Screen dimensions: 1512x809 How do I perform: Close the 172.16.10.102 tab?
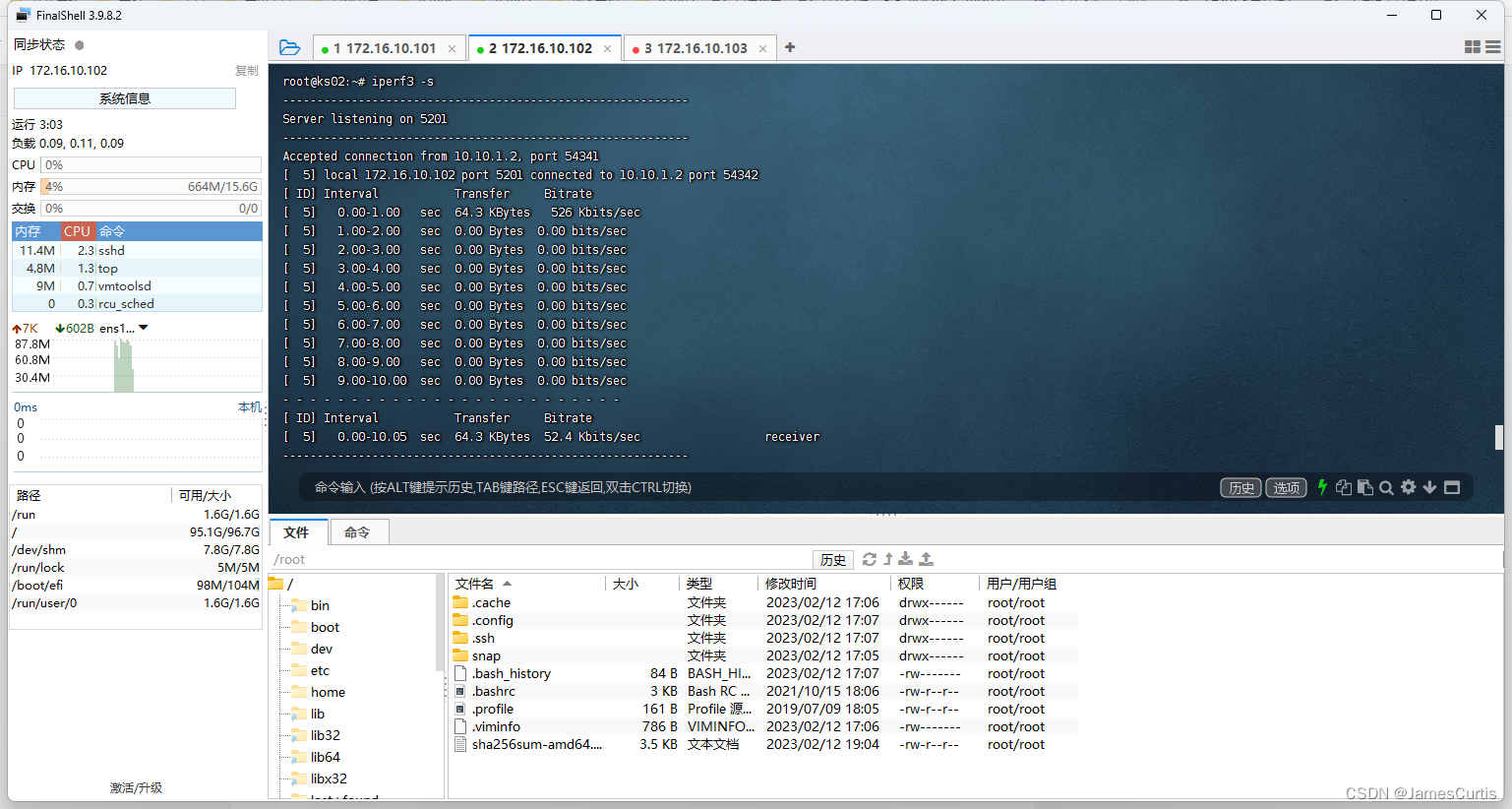click(x=608, y=48)
